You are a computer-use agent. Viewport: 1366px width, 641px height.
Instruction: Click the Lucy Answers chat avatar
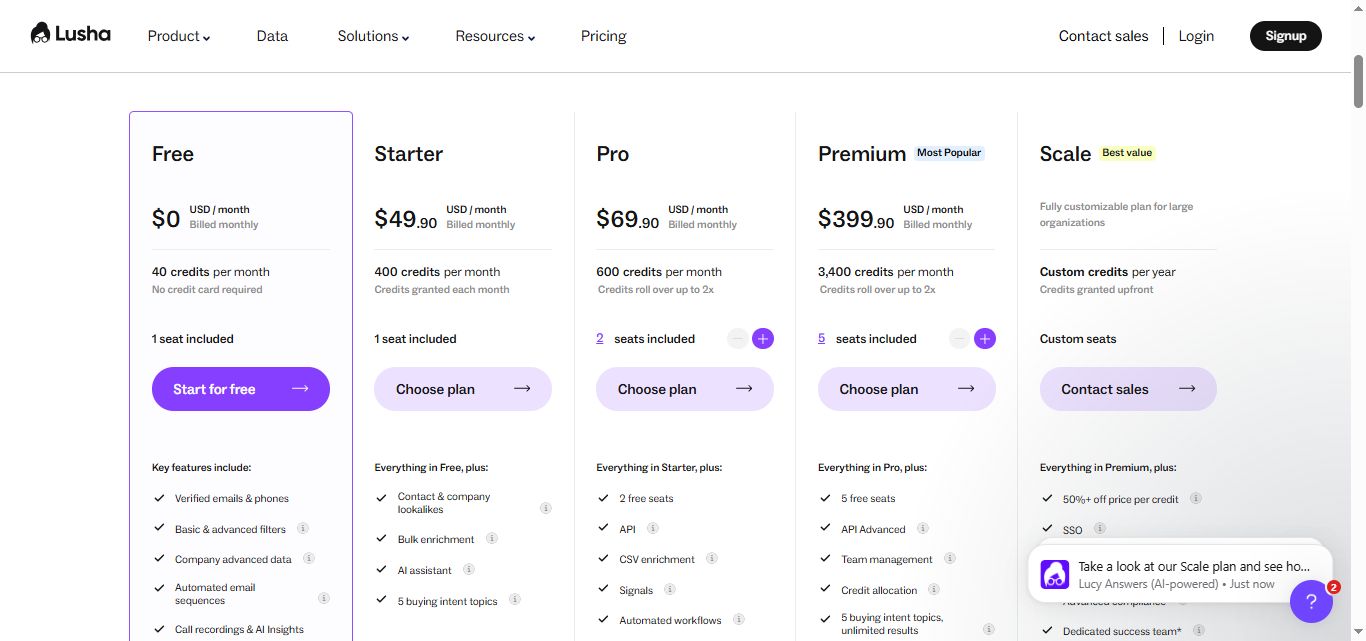pyautogui.click(x=1054, y=574)
